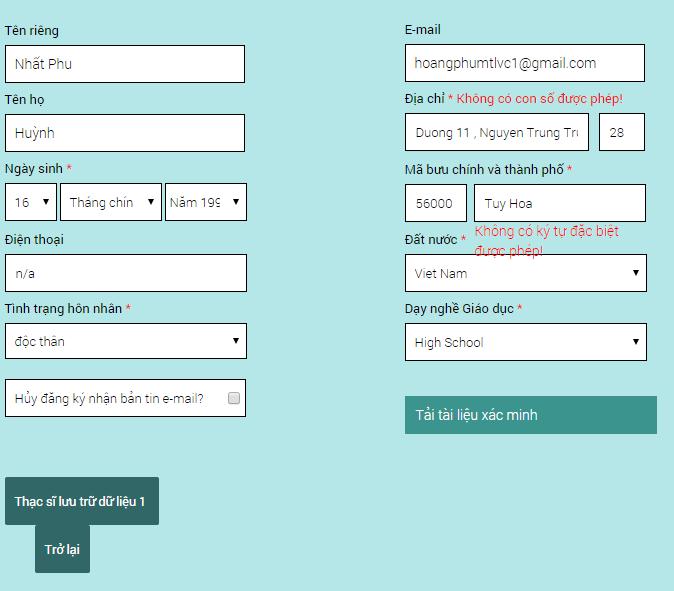Screen dimensions: 674x591
Task: Click the Đất nước label
Action: point(431,239)
